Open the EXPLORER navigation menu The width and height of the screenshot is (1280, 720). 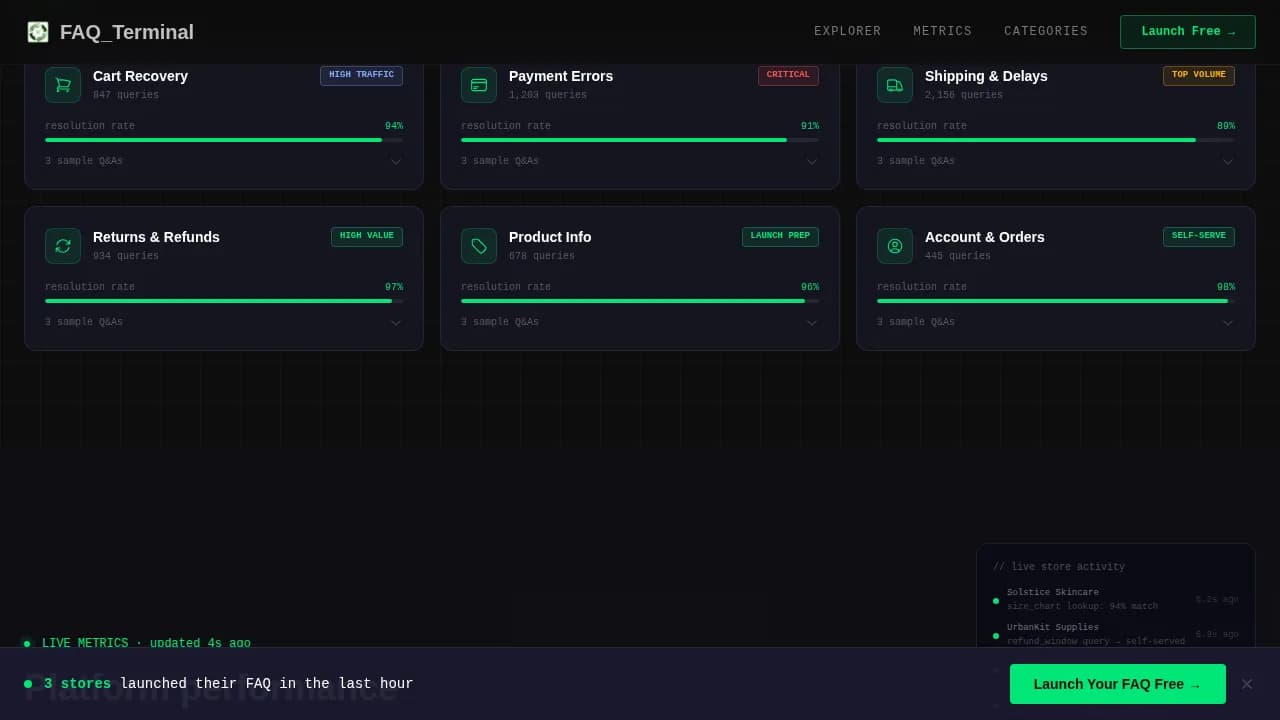847,31
